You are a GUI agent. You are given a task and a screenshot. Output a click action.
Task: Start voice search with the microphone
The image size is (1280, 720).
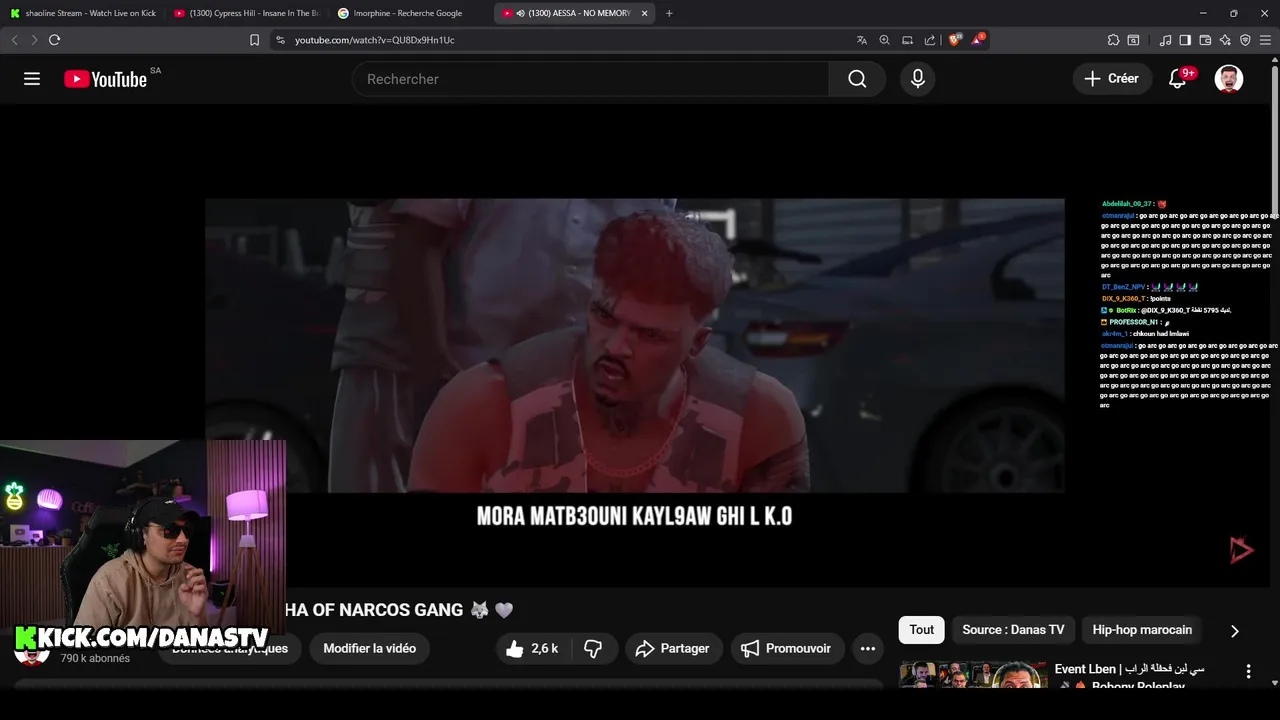click(918, 79)
